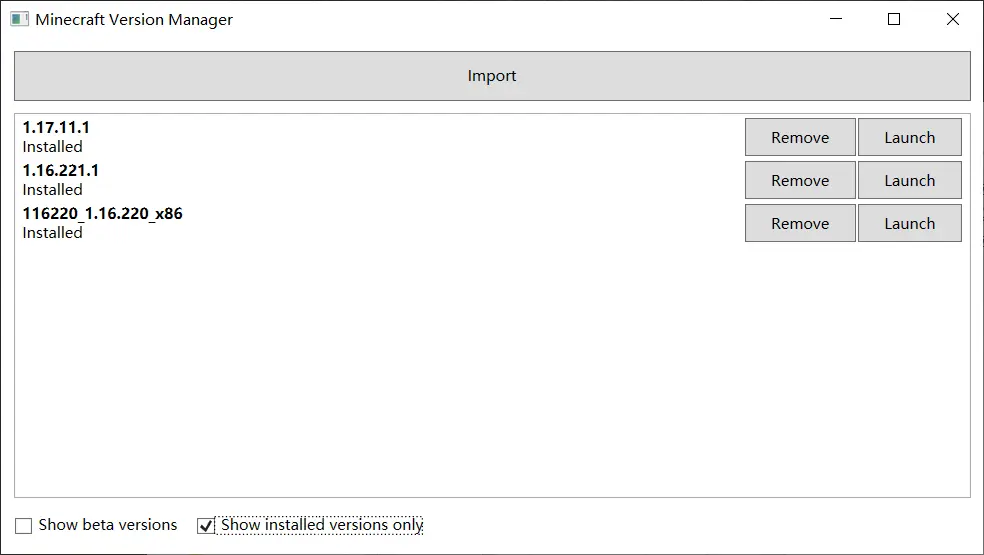The width and height of the screenshot is (984, 555).
Task: Click the Installed status under 116220_1.16.220_x86
Action: (x=53, y=233)
